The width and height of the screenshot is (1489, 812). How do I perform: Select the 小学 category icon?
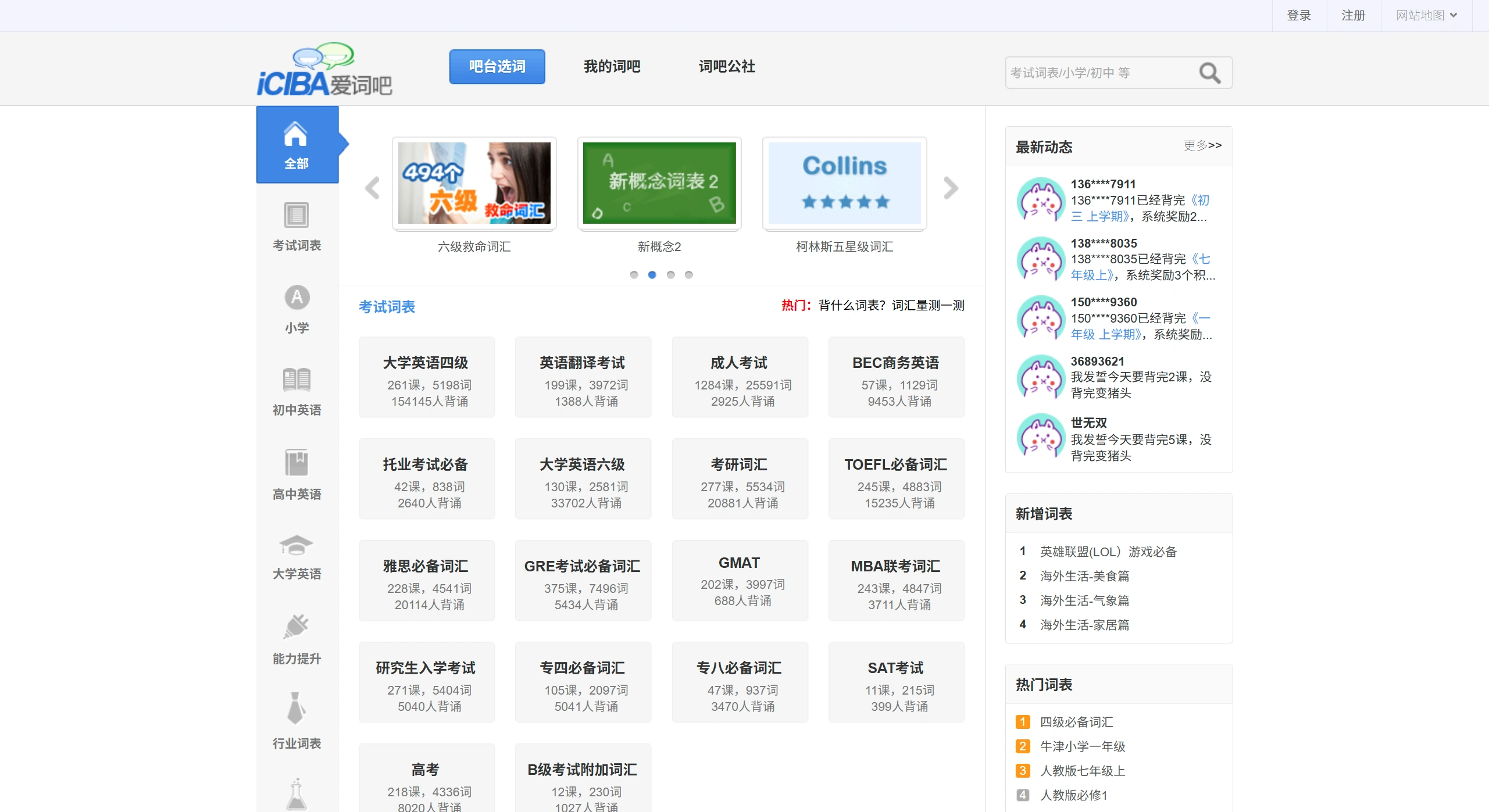297,298
